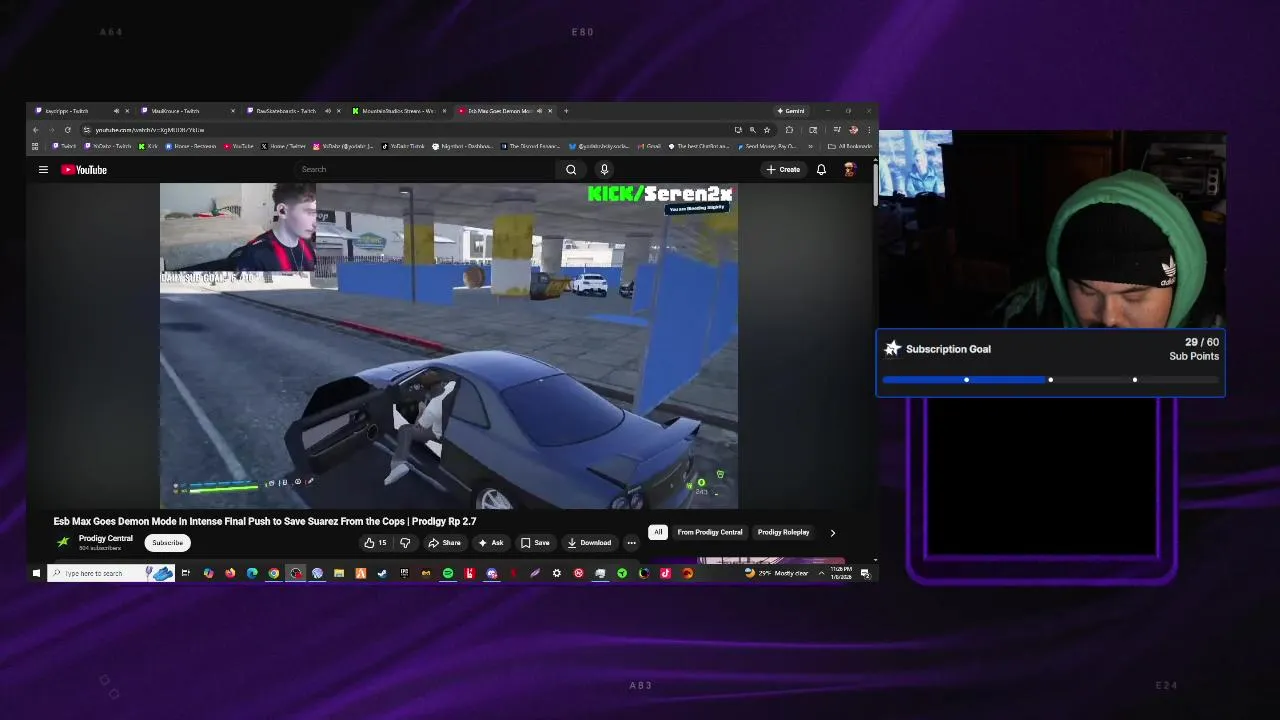Select the From Prodigy Central chip
Viewport: 1280px width, 720px height.
(x=710, y=533)
